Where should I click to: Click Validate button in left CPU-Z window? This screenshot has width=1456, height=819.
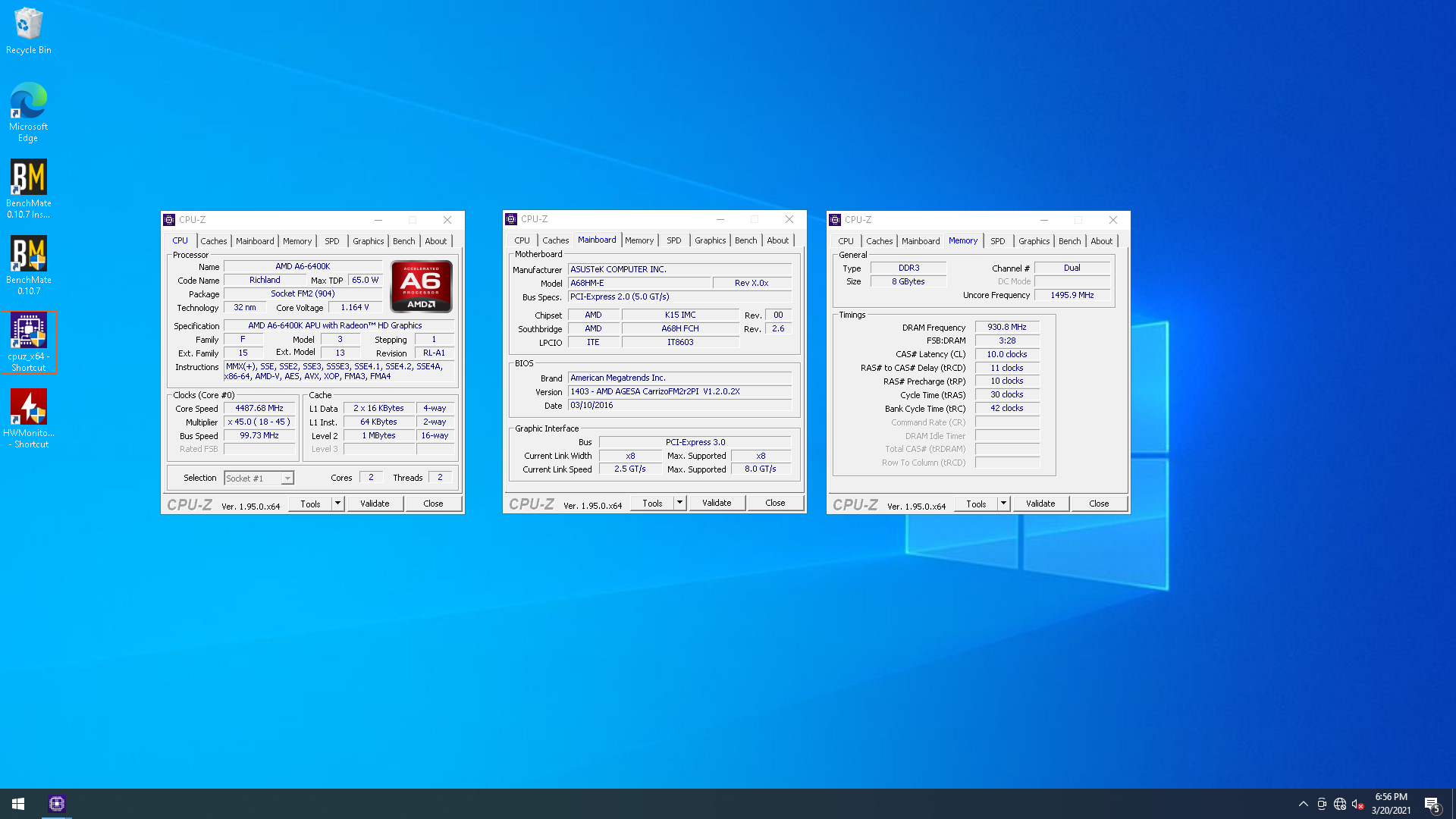[375, 504]
